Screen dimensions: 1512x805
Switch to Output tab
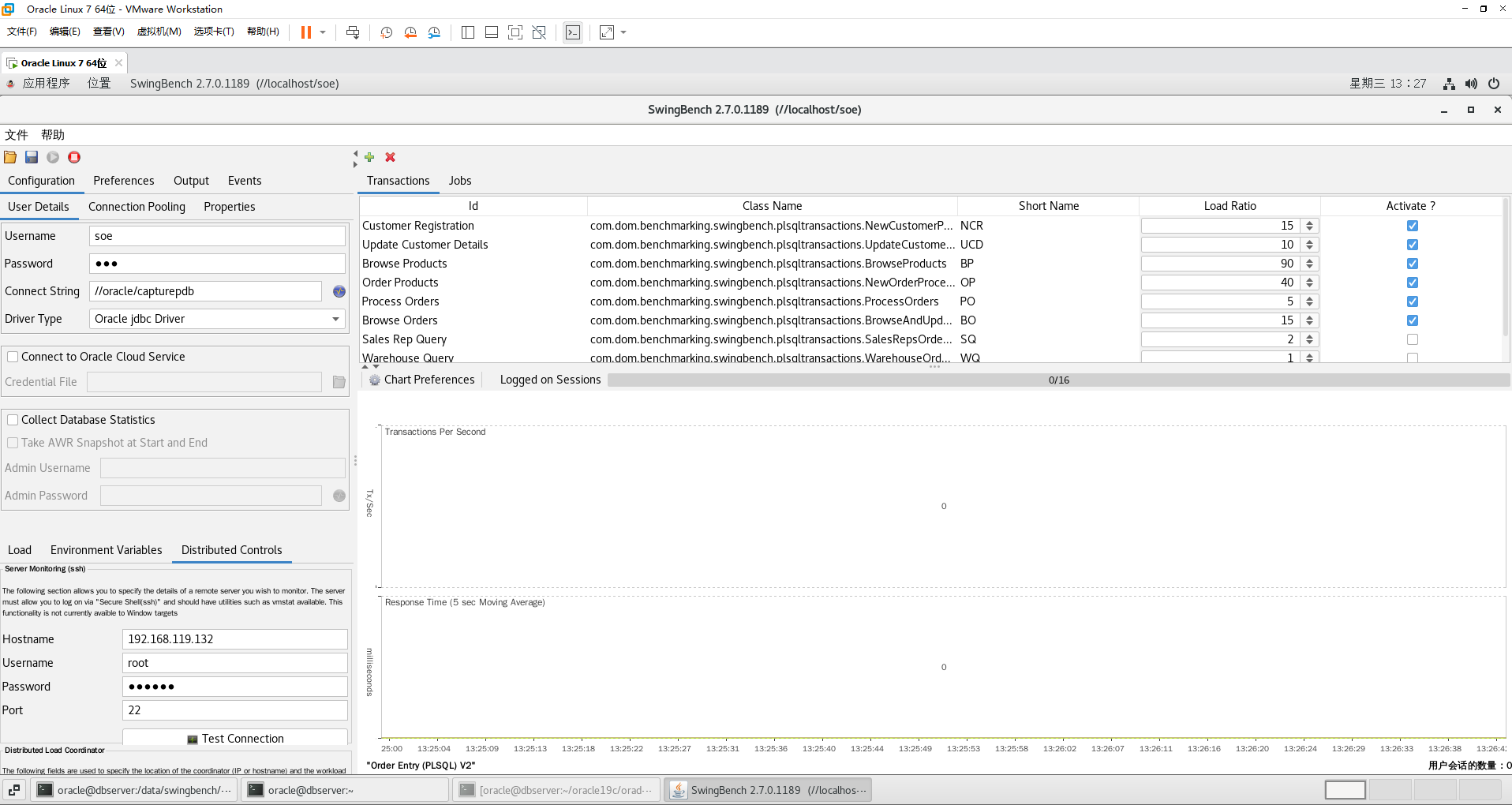pyautogui.click(x=191, y=181)
